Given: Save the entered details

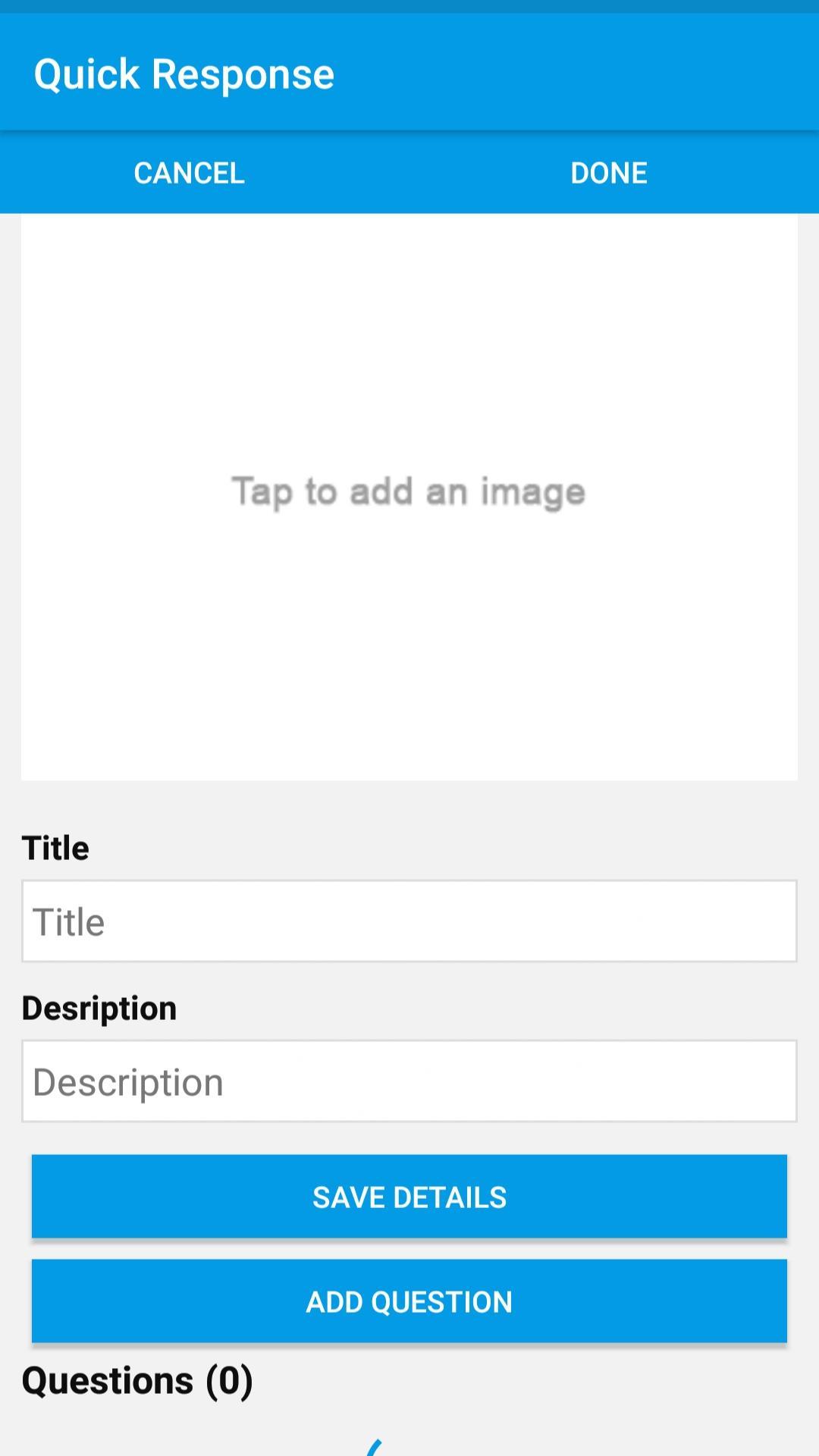Looking at the screenshot, I should tap(409, 1197).
